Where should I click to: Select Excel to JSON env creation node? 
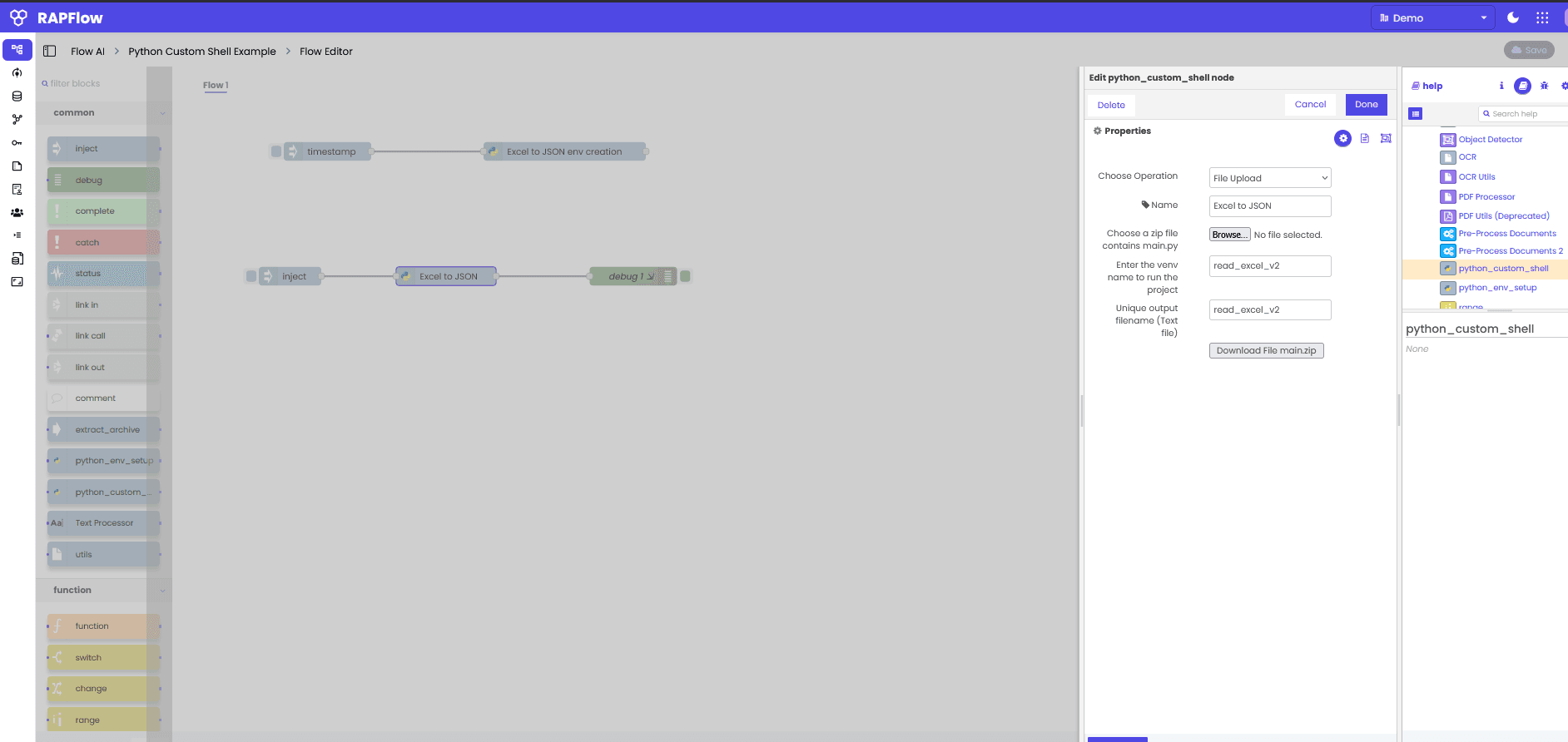[564, 151]
